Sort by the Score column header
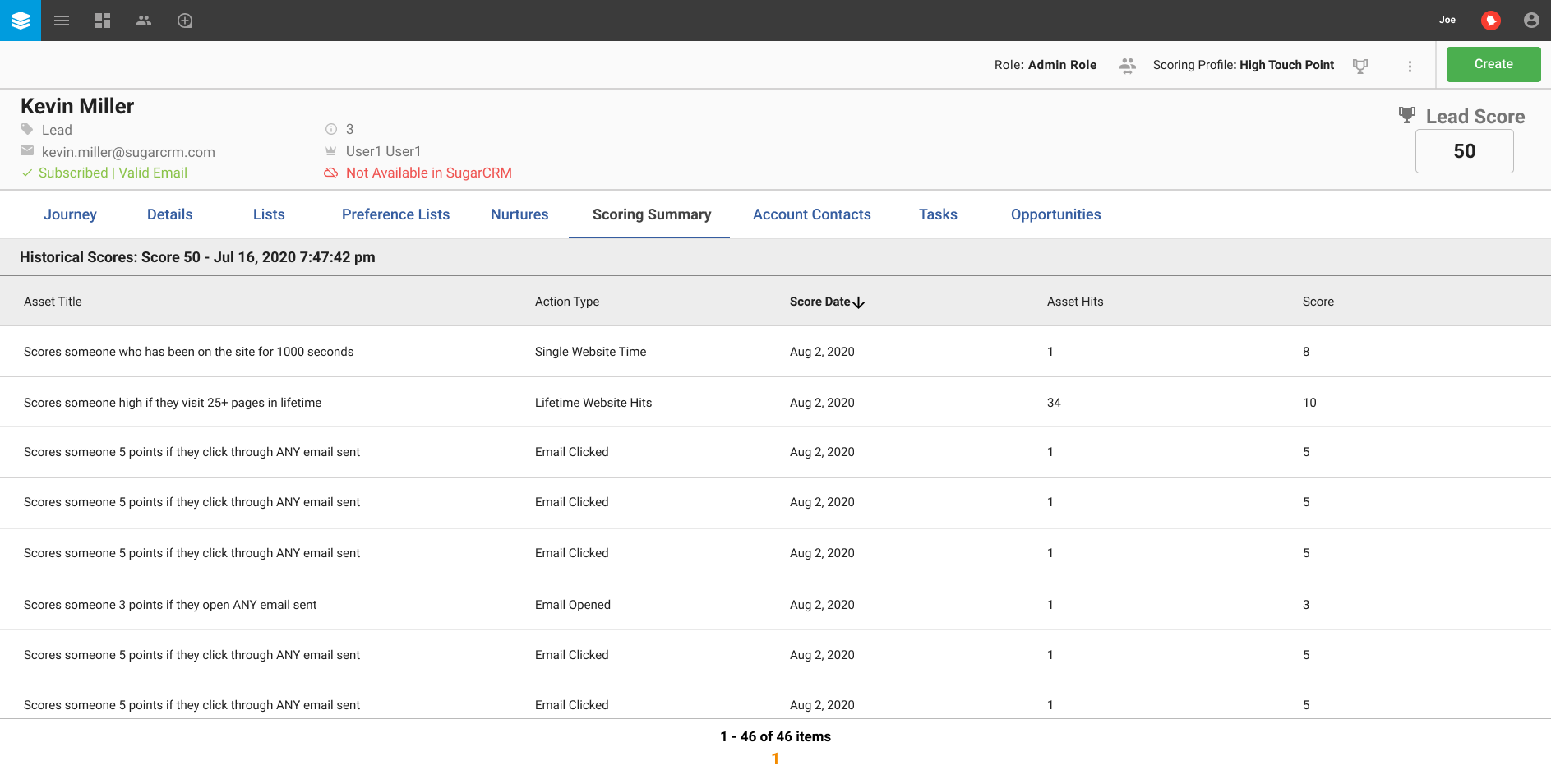 [x=1318, y=302]
